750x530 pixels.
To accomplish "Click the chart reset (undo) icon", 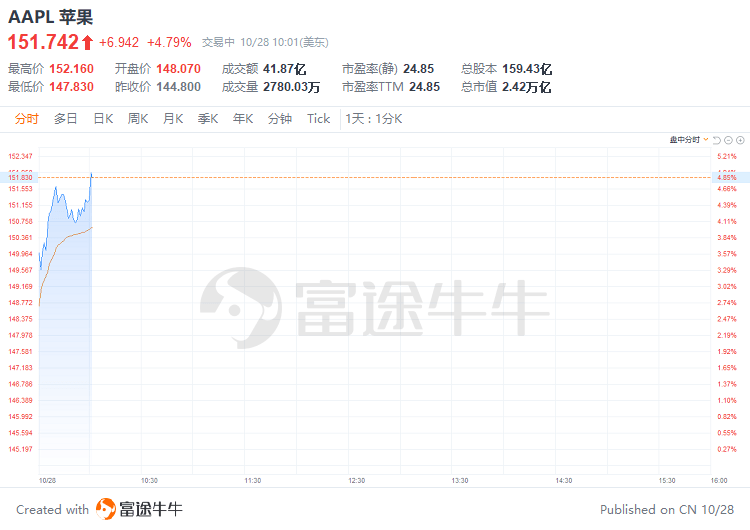I will [717, 140].
